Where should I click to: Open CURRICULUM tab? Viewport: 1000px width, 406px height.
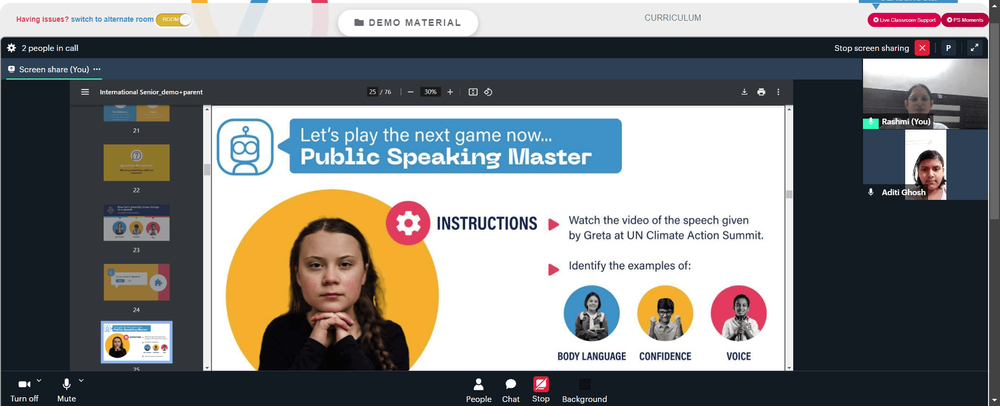click(673, 18)
